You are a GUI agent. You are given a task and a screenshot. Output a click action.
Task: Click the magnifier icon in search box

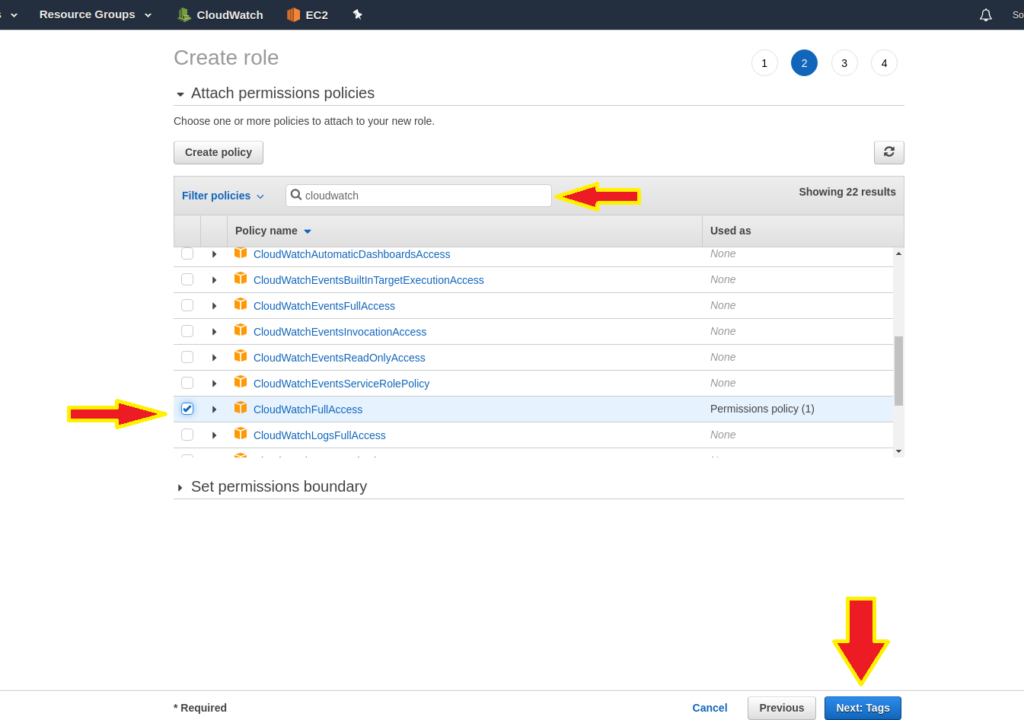(x=296, y=196)
